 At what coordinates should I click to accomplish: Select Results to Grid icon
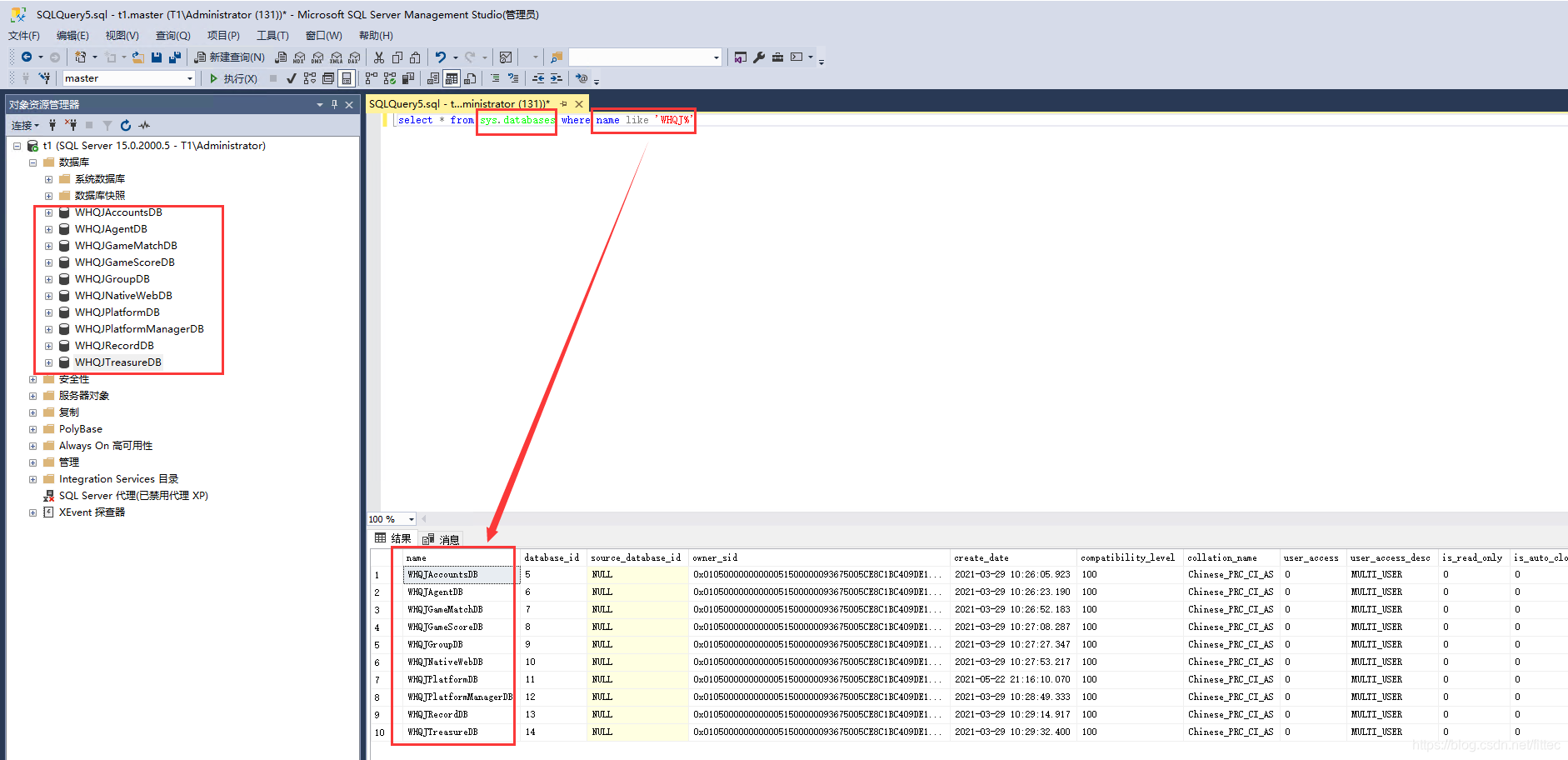tap(452, 78)
